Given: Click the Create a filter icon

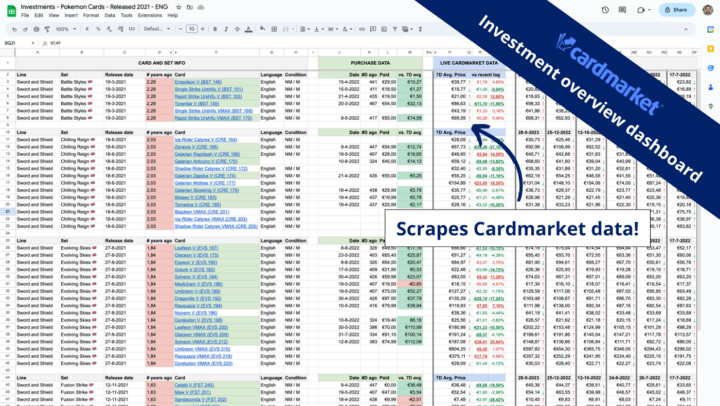Looking at the screenshot, I should tap(395, 29).
